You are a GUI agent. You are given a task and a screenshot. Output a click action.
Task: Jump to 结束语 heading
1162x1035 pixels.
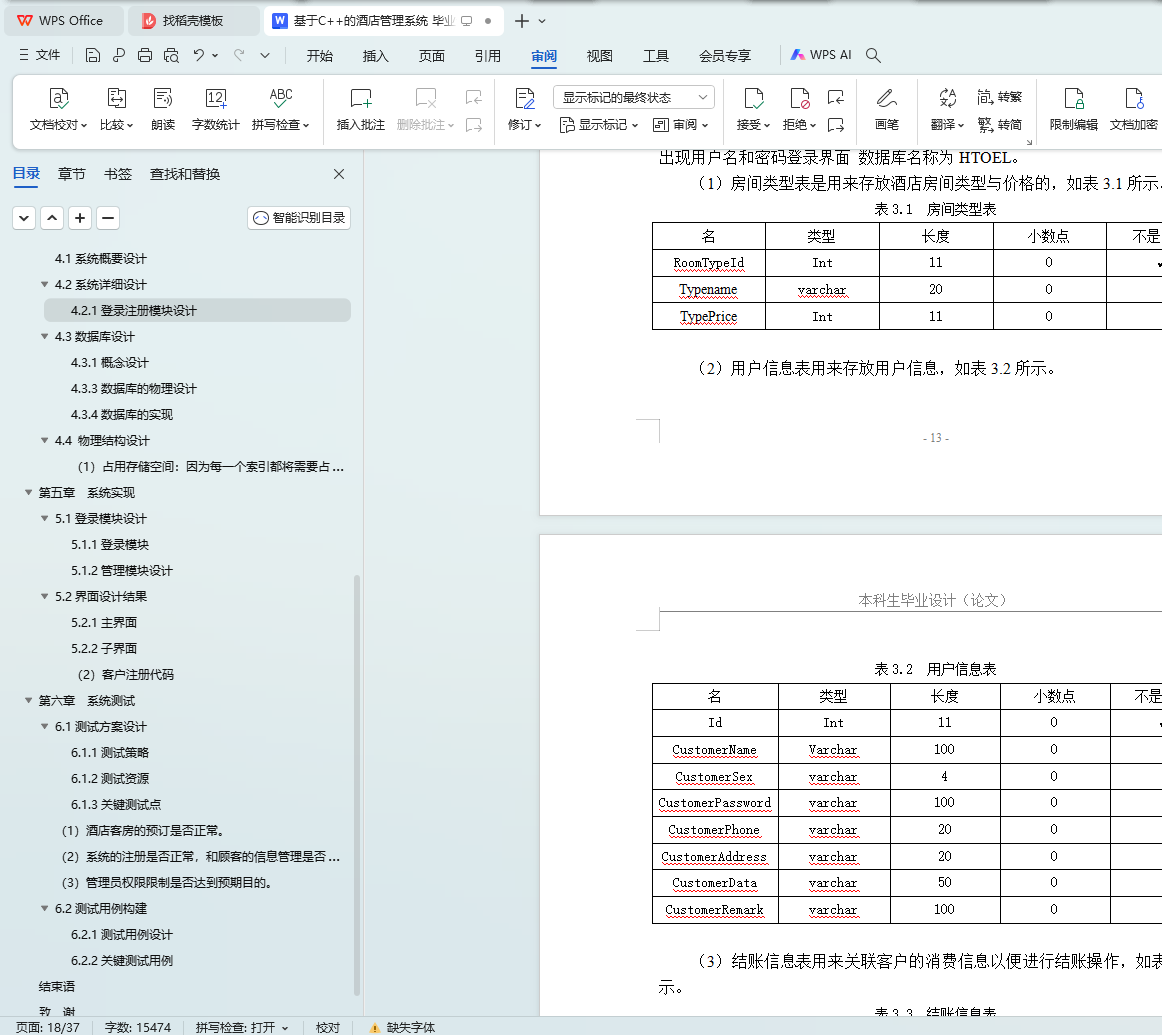click(56, 986)
